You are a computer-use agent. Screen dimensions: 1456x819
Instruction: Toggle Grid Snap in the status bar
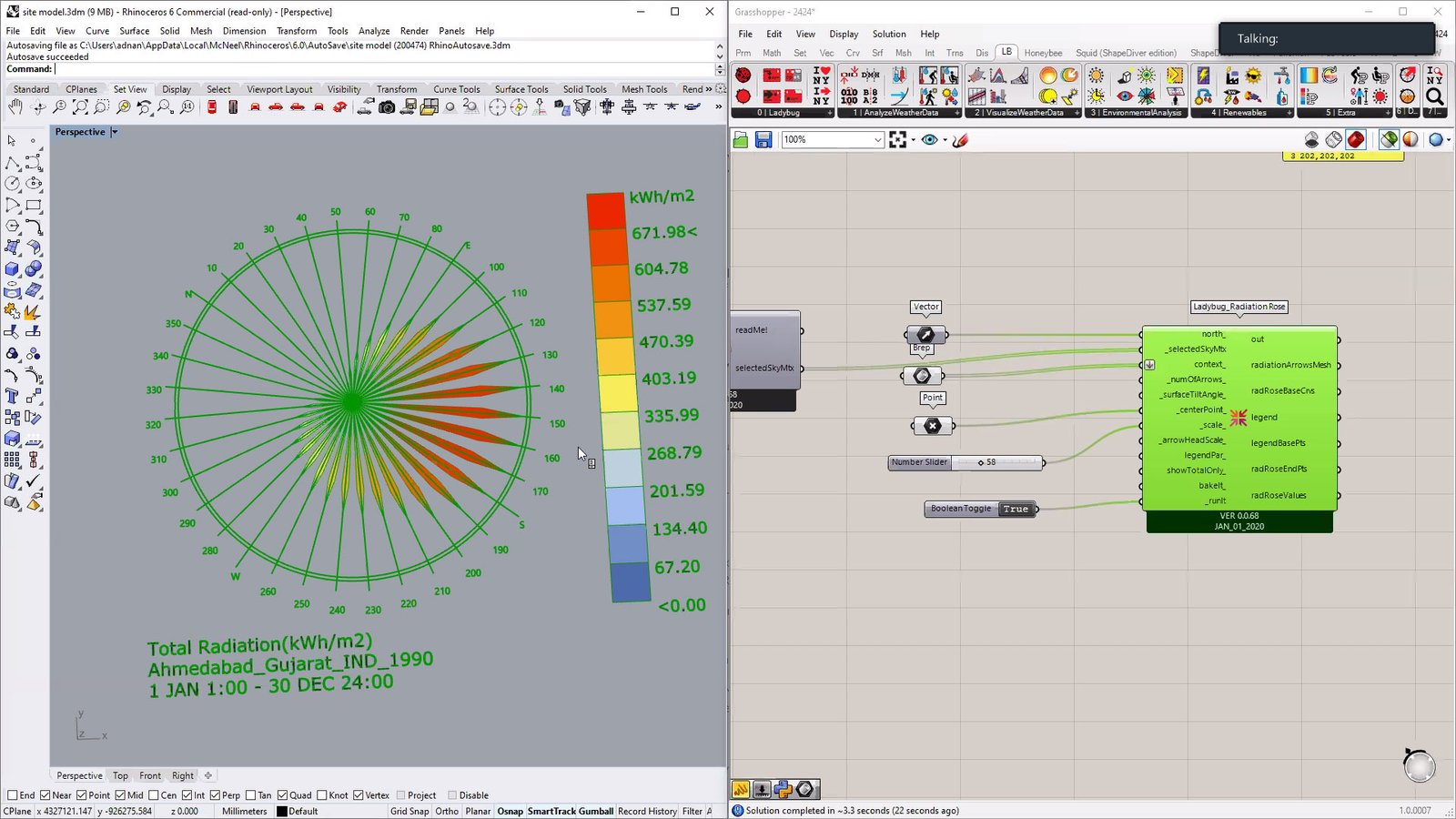point(409,811)
